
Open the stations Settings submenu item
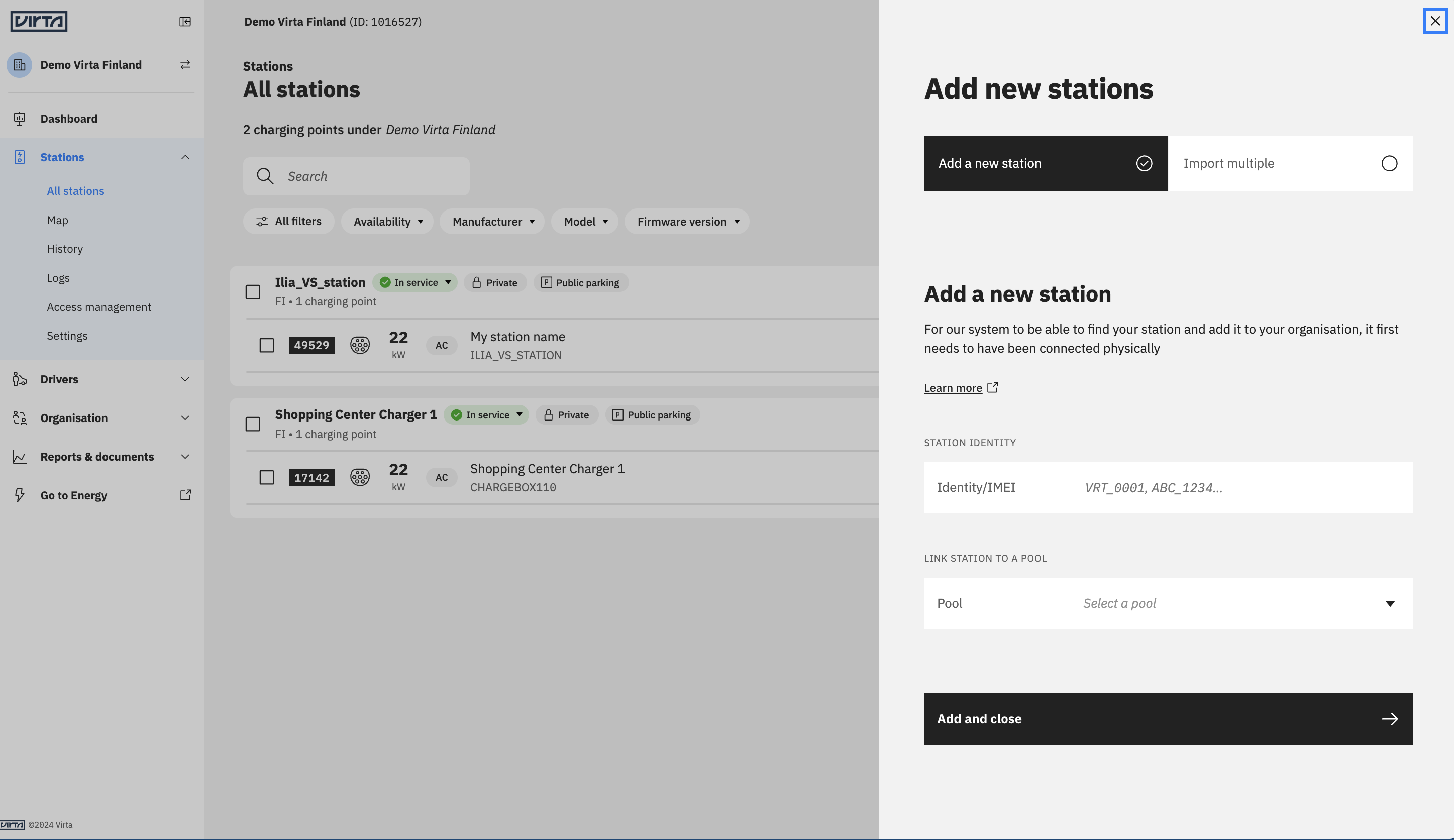tap(67, 336)
